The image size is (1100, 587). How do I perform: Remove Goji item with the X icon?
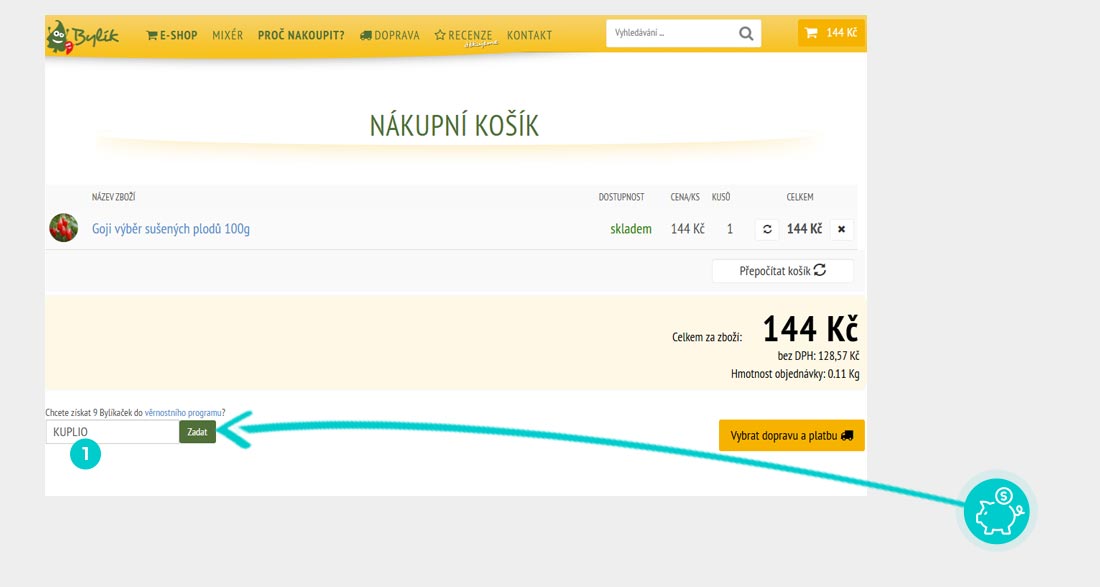(x=841, y=229)
